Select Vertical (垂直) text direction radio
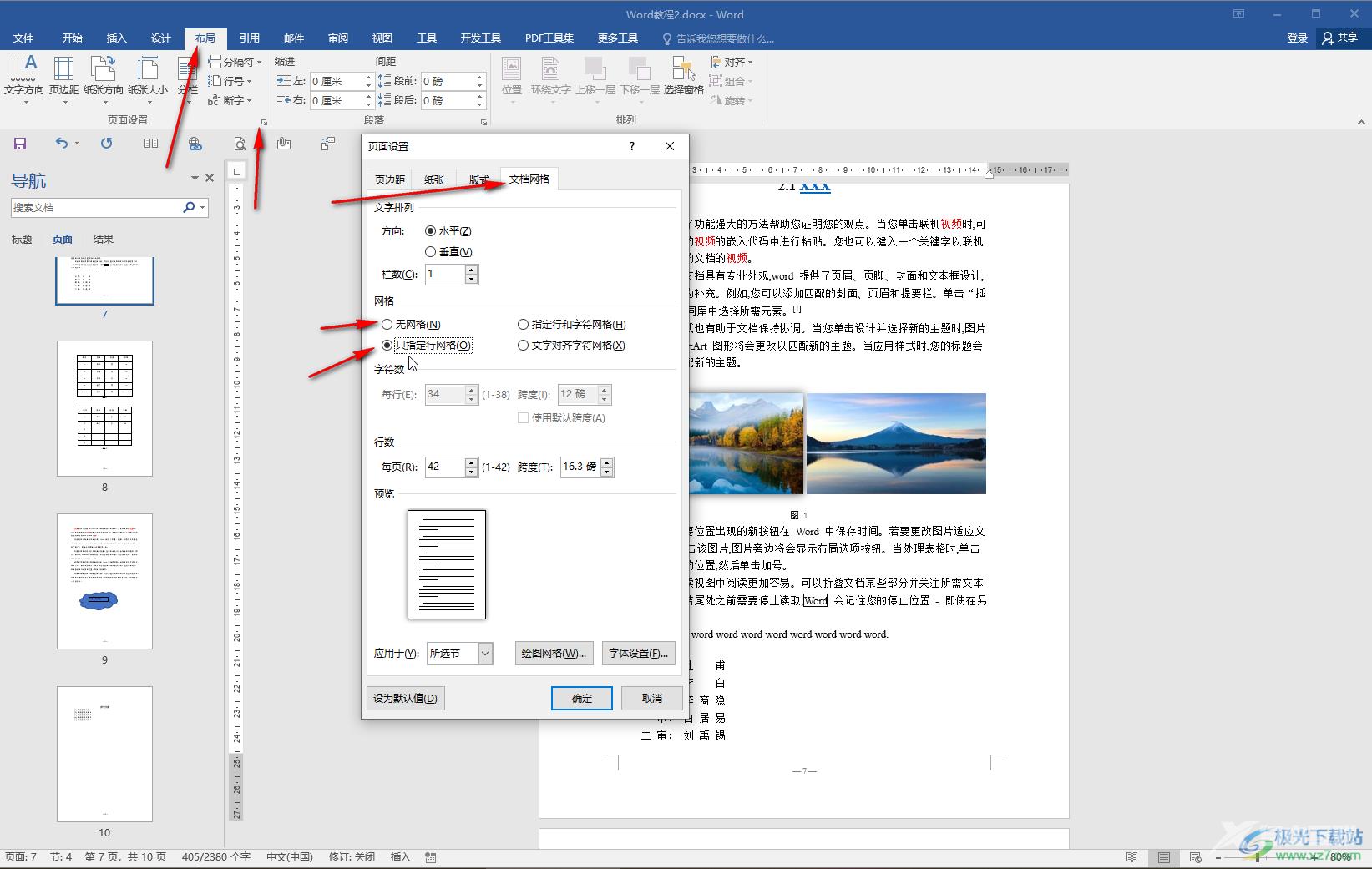The height and width of the screenshot is (869, 1372). click(430, 251)
